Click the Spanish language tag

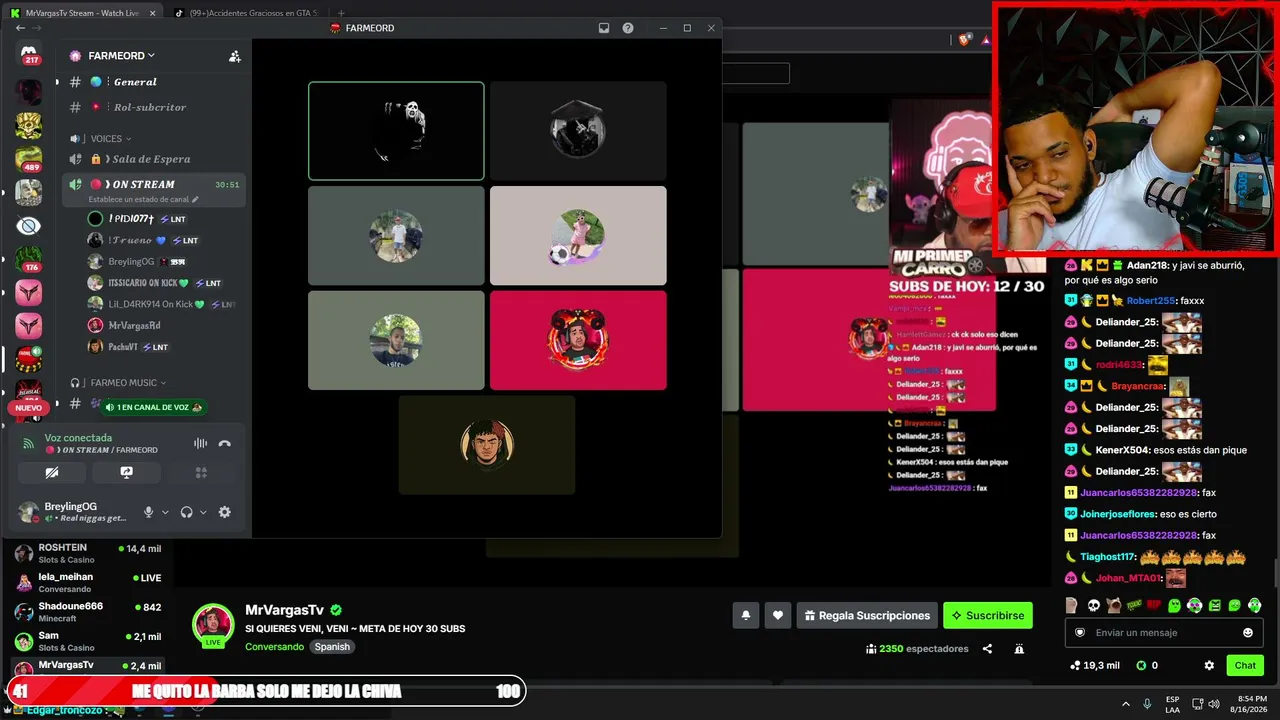pos(332,647)
